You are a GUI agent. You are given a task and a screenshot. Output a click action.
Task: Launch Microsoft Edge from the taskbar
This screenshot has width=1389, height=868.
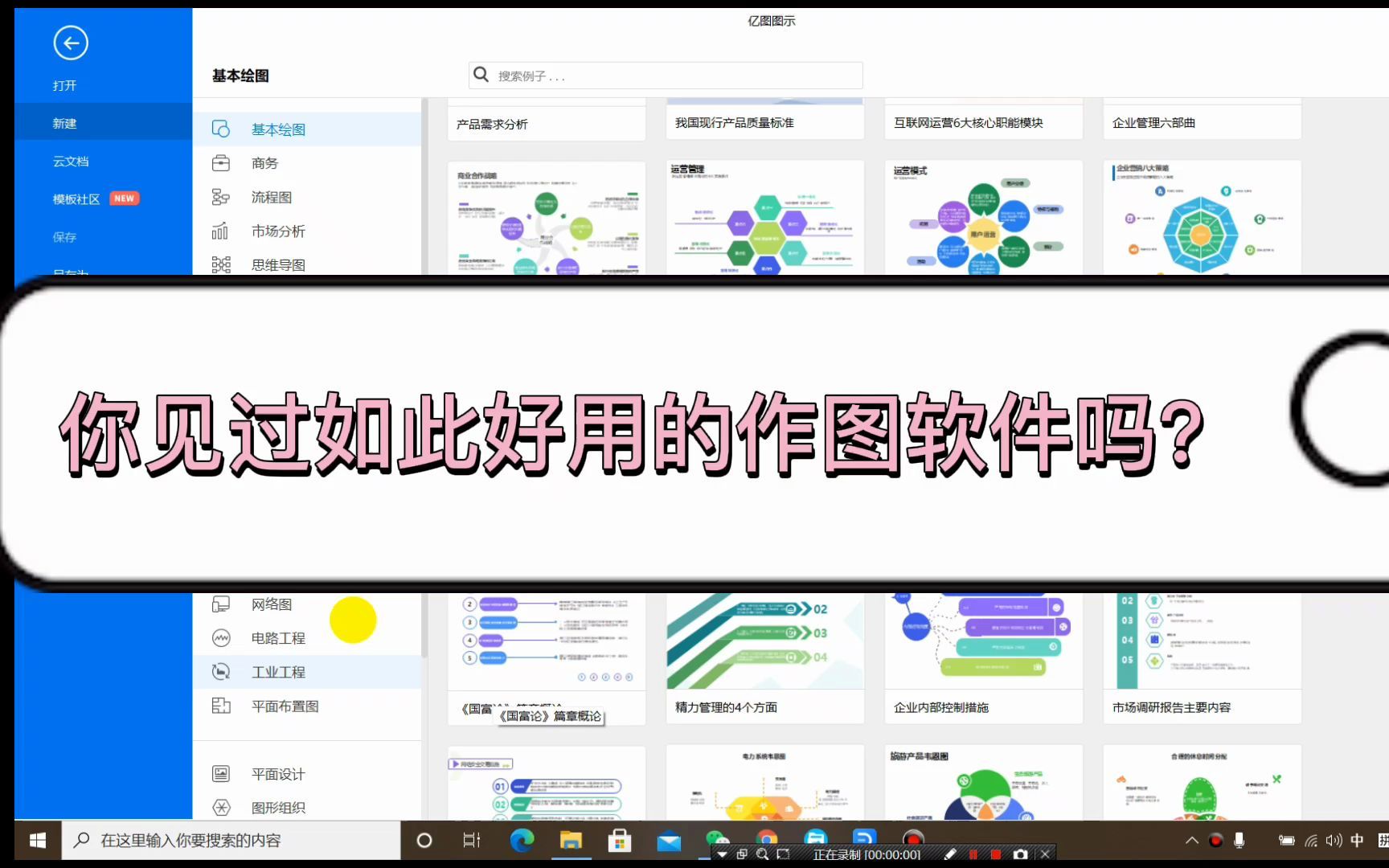point(522,841)
